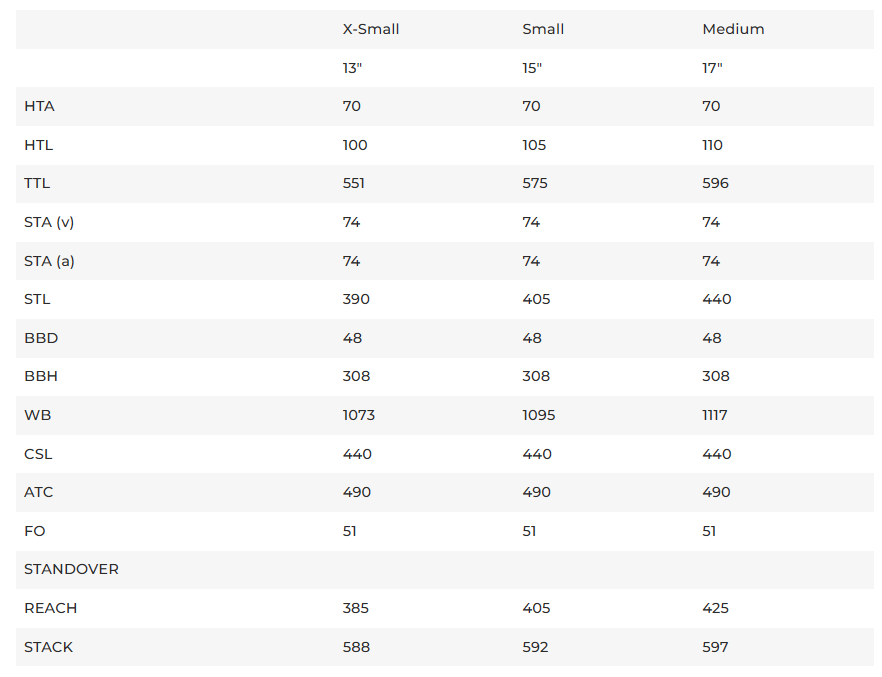Click the STA (v) row label

(49, 222)
